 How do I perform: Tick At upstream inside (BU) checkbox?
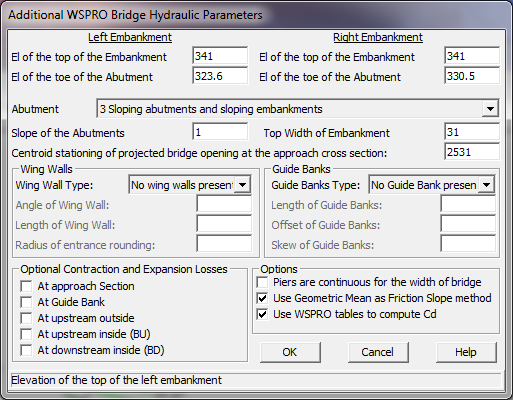26,334
